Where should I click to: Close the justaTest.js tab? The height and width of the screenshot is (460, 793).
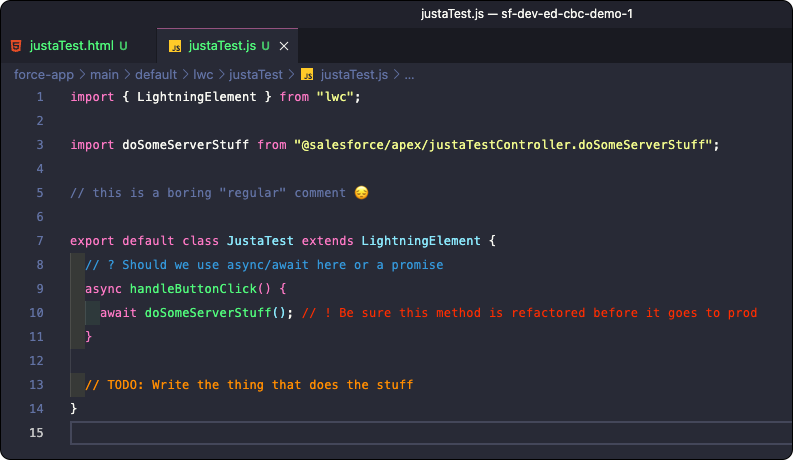tap(284, 46)
